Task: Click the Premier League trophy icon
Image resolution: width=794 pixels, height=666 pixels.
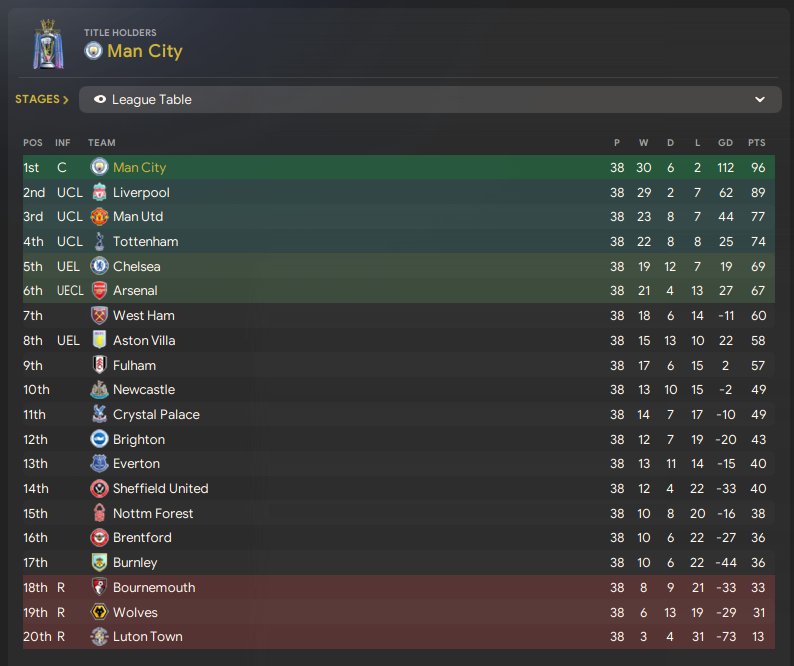Action: point(46,44)
